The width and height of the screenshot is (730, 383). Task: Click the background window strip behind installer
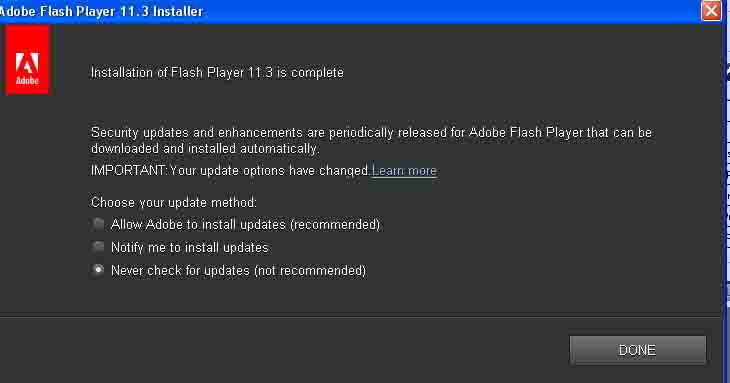(726, 186)
